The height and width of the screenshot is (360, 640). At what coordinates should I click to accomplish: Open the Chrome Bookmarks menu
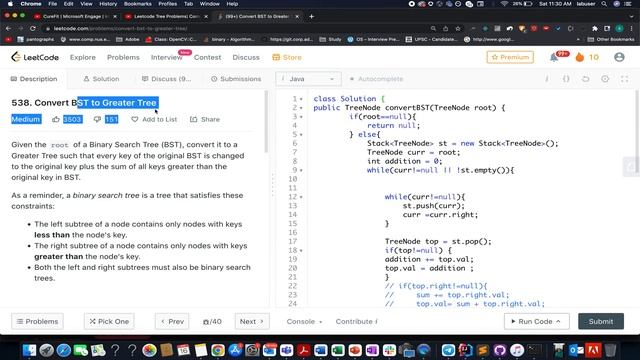point(138,4)
